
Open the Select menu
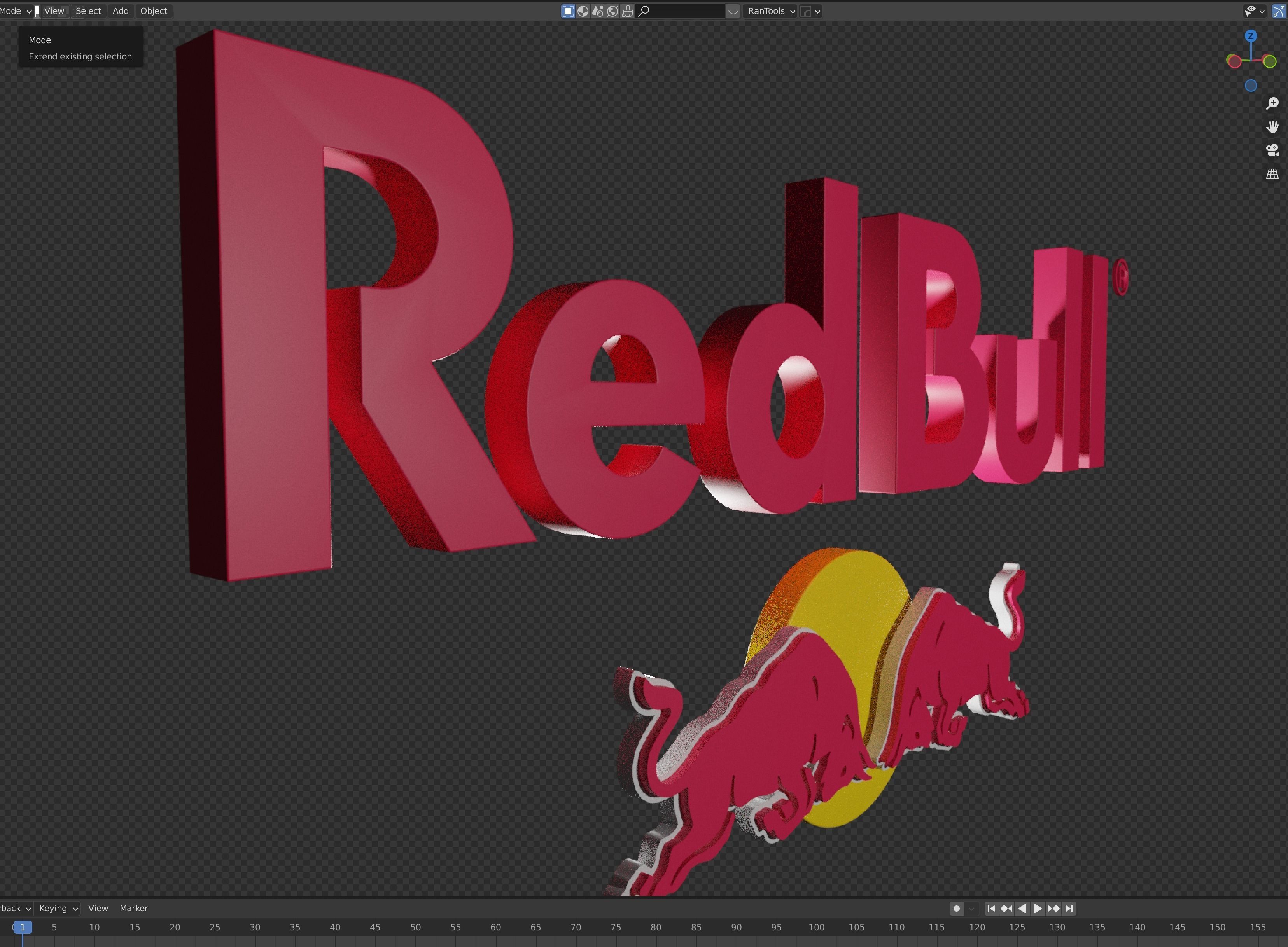point(88,11)
